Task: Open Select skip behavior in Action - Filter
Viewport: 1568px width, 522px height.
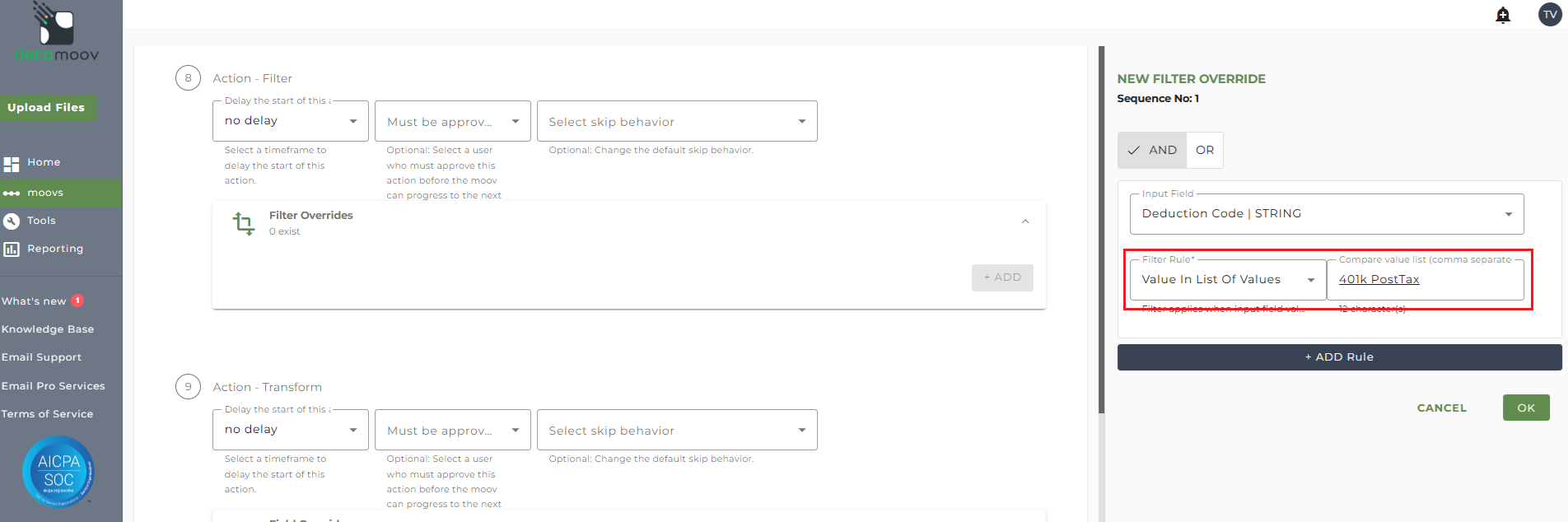Action: (x=677, y=122)
